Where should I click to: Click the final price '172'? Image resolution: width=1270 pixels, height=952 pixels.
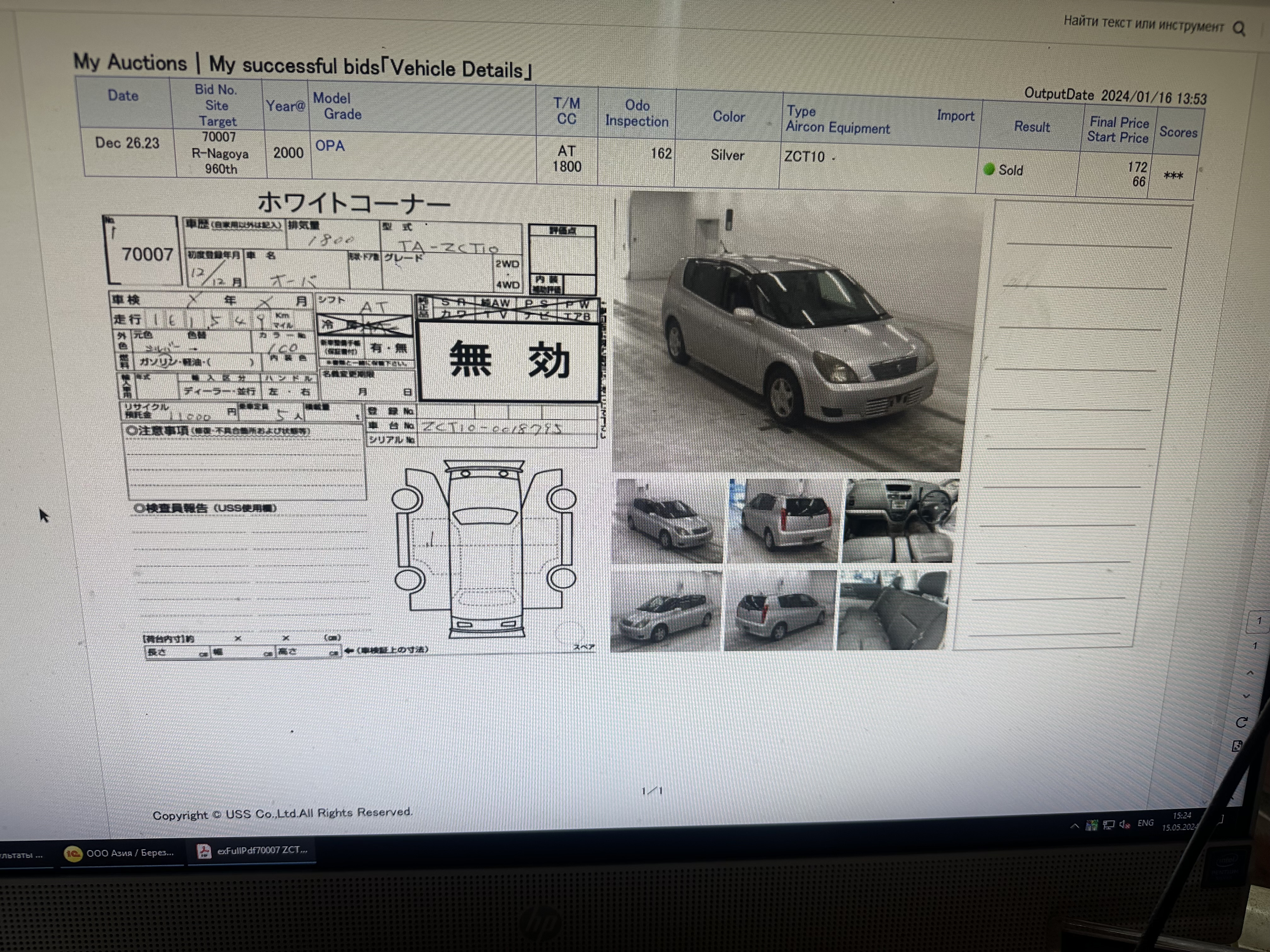click(1137, 167)
